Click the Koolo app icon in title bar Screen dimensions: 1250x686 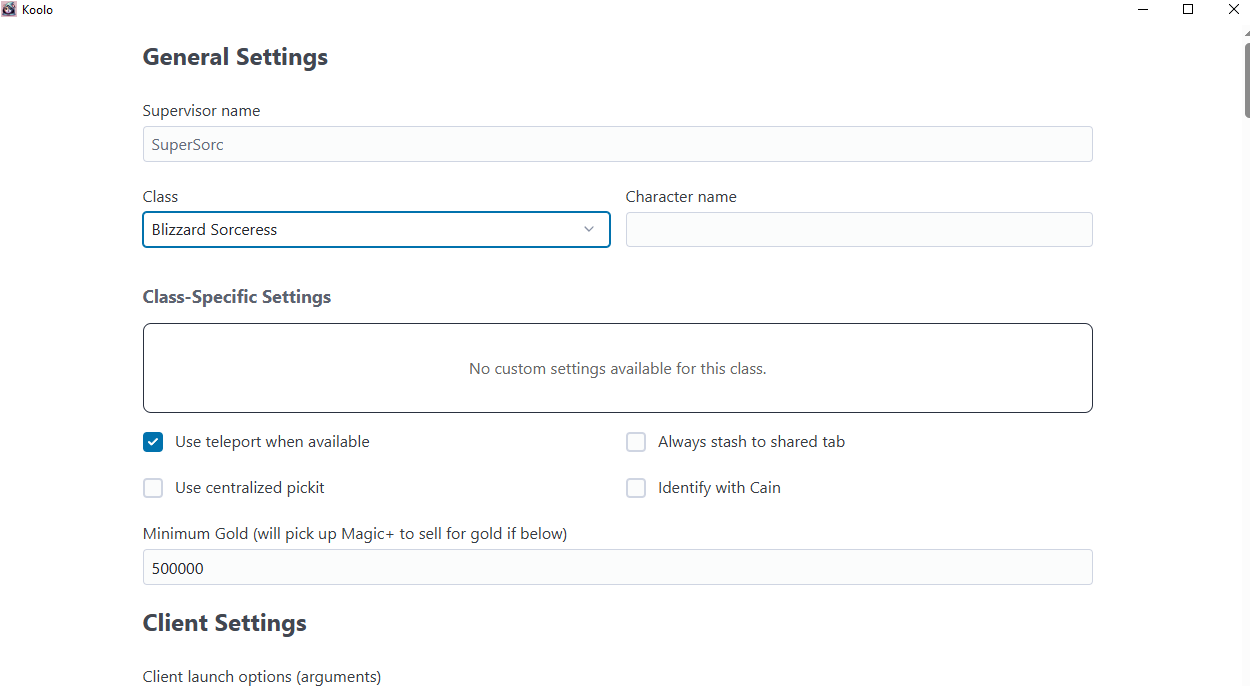pos(9,9)
